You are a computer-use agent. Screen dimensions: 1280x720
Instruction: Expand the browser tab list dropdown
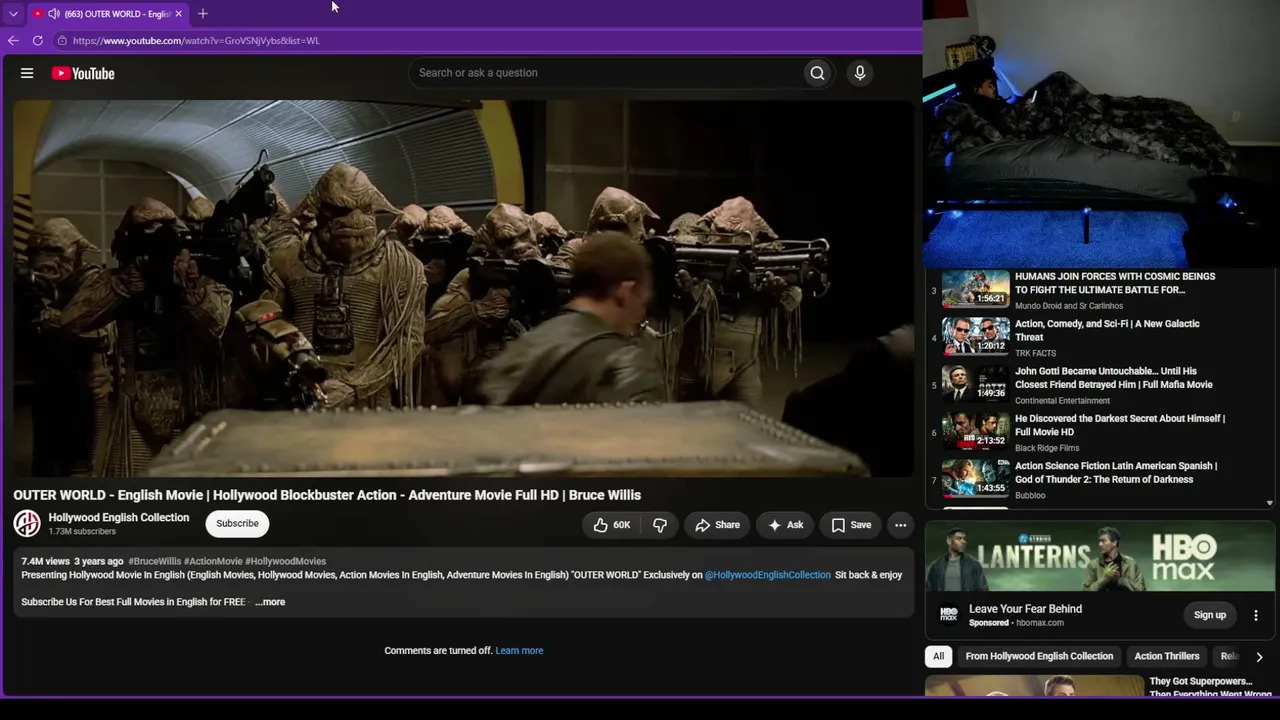[13, 14]
